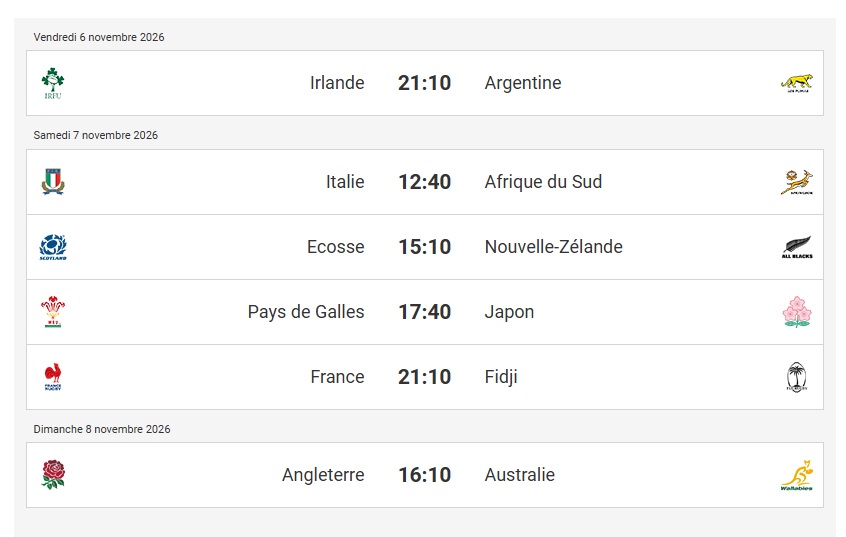Image resolution: width=846 pixels, height=537 pixels.
Task: Open the Nouvelle-Zélande team name link
Action: pos(554,247)
